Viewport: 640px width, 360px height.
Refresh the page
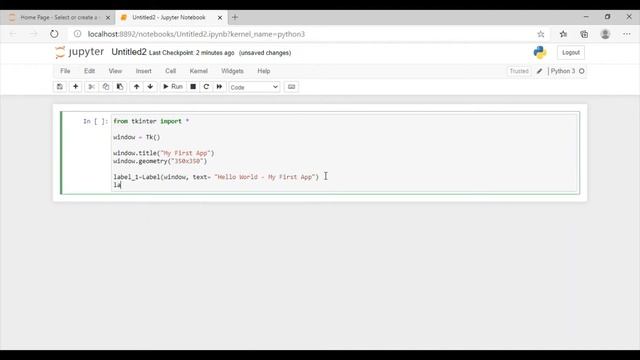[54, 34]
